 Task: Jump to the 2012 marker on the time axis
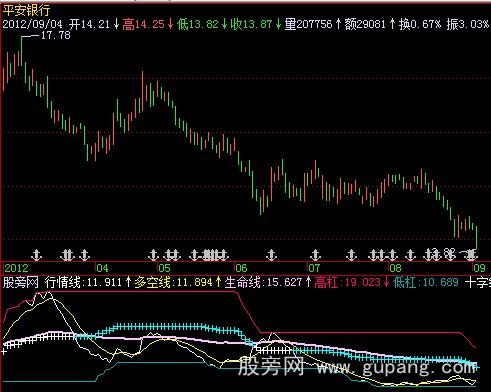click(16, 268)
